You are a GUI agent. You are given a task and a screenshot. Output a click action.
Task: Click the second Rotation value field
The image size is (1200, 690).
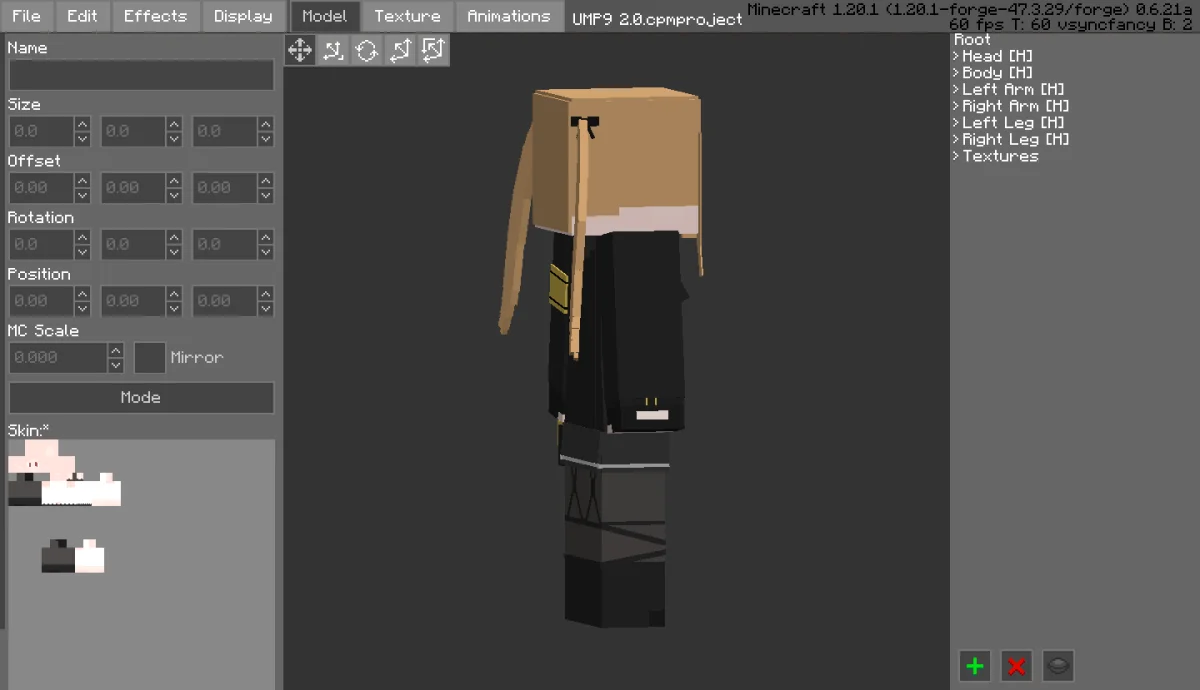tap(133, 244)
